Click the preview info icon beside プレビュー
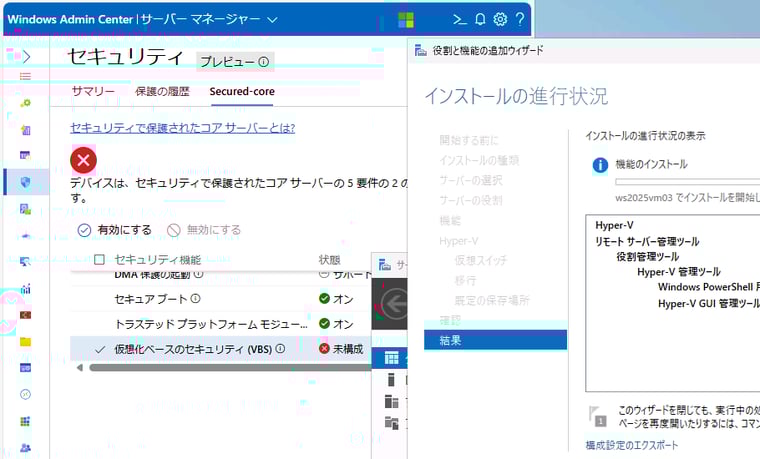 pos(263,62)
